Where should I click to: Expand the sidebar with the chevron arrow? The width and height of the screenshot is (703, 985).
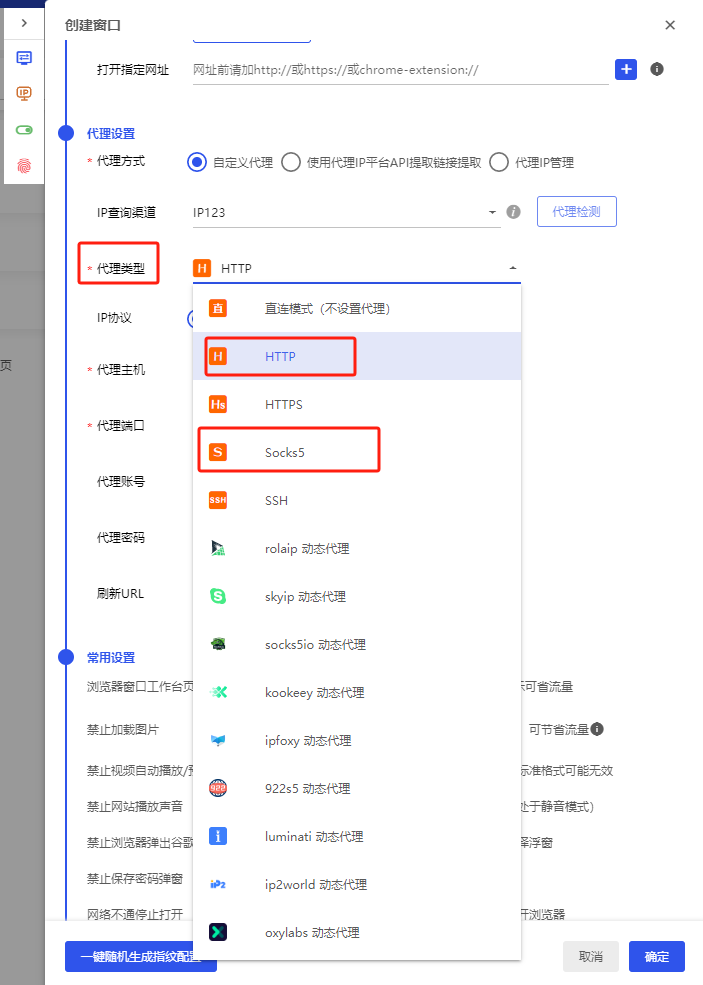coord(24,23)
